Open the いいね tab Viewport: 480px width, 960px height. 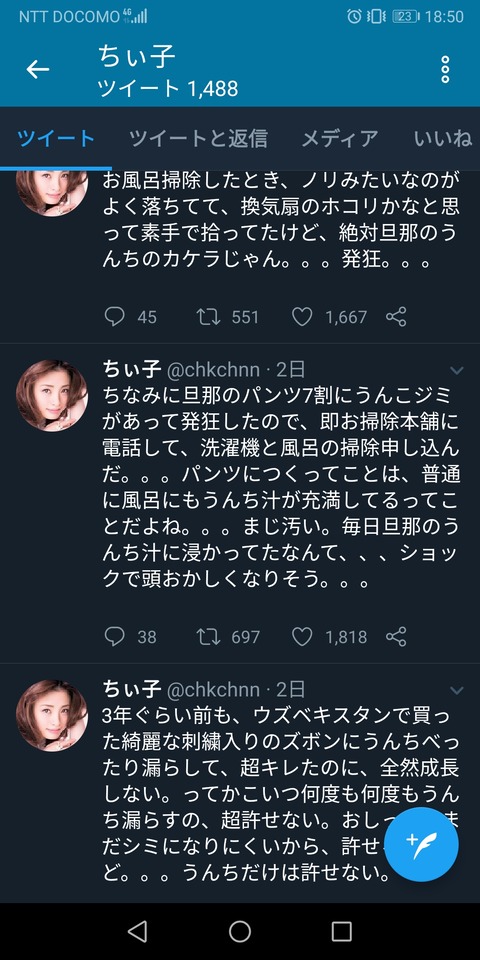click(443, 139)
